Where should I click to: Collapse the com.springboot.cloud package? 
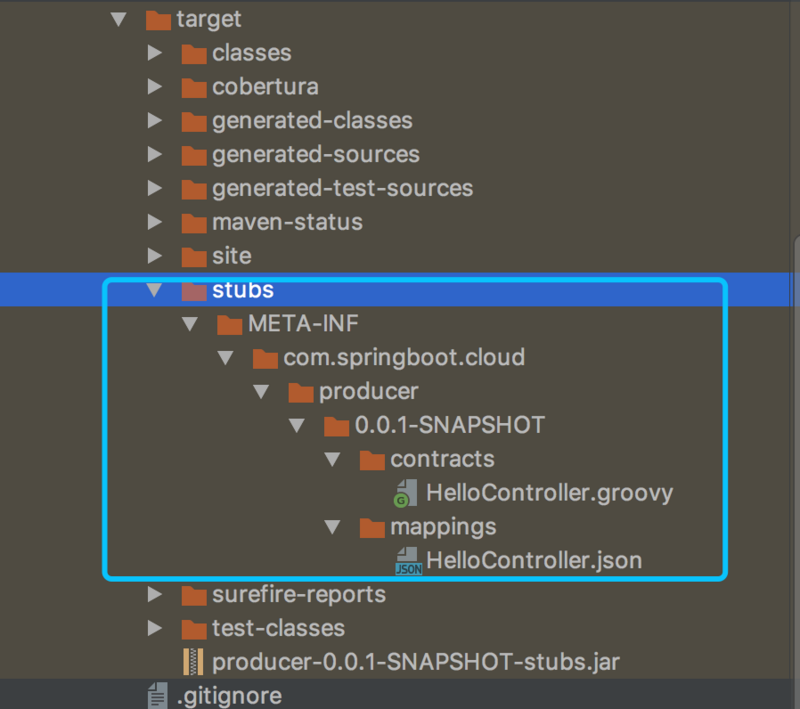click(x=226, y=357)
